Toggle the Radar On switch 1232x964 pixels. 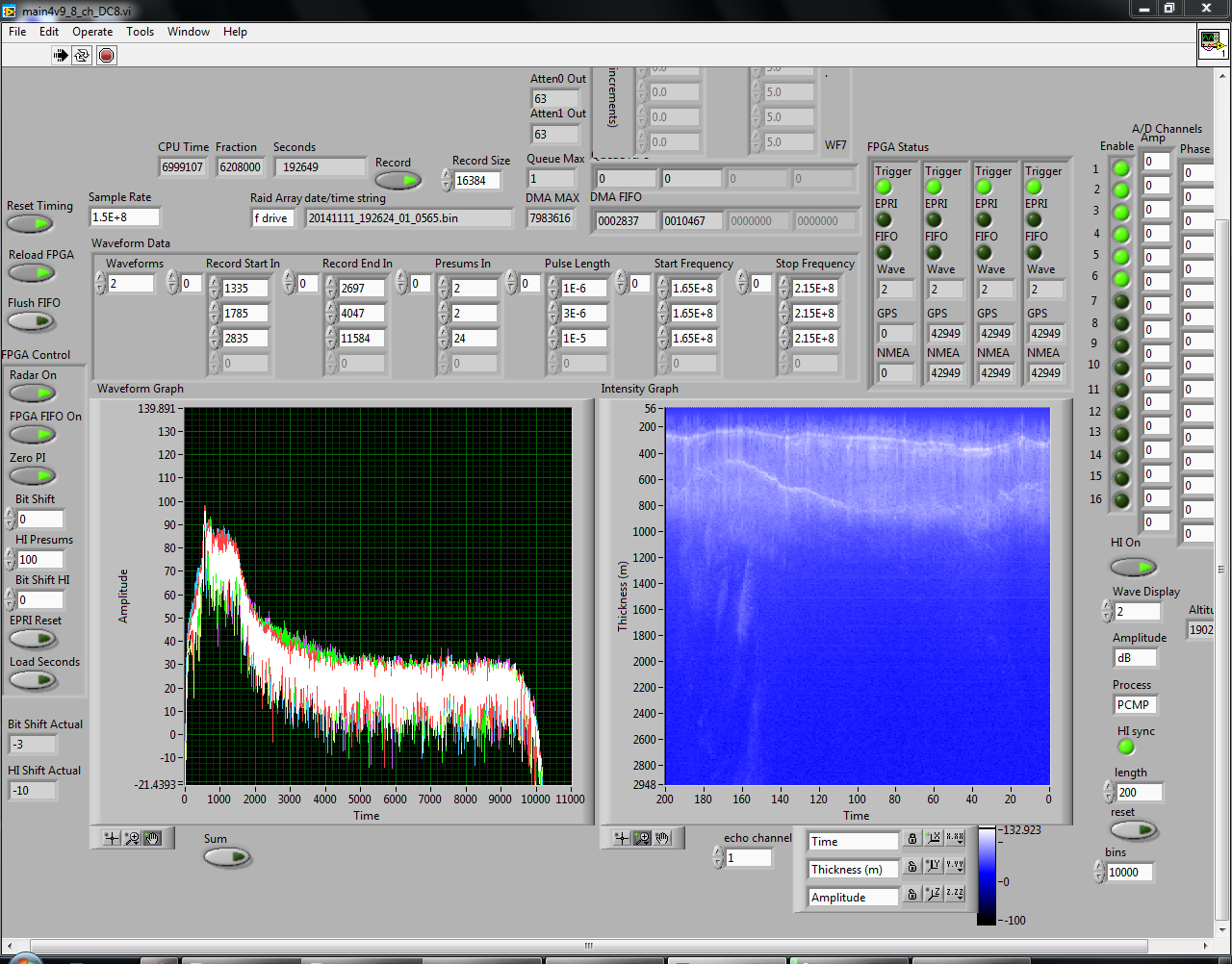33,393
